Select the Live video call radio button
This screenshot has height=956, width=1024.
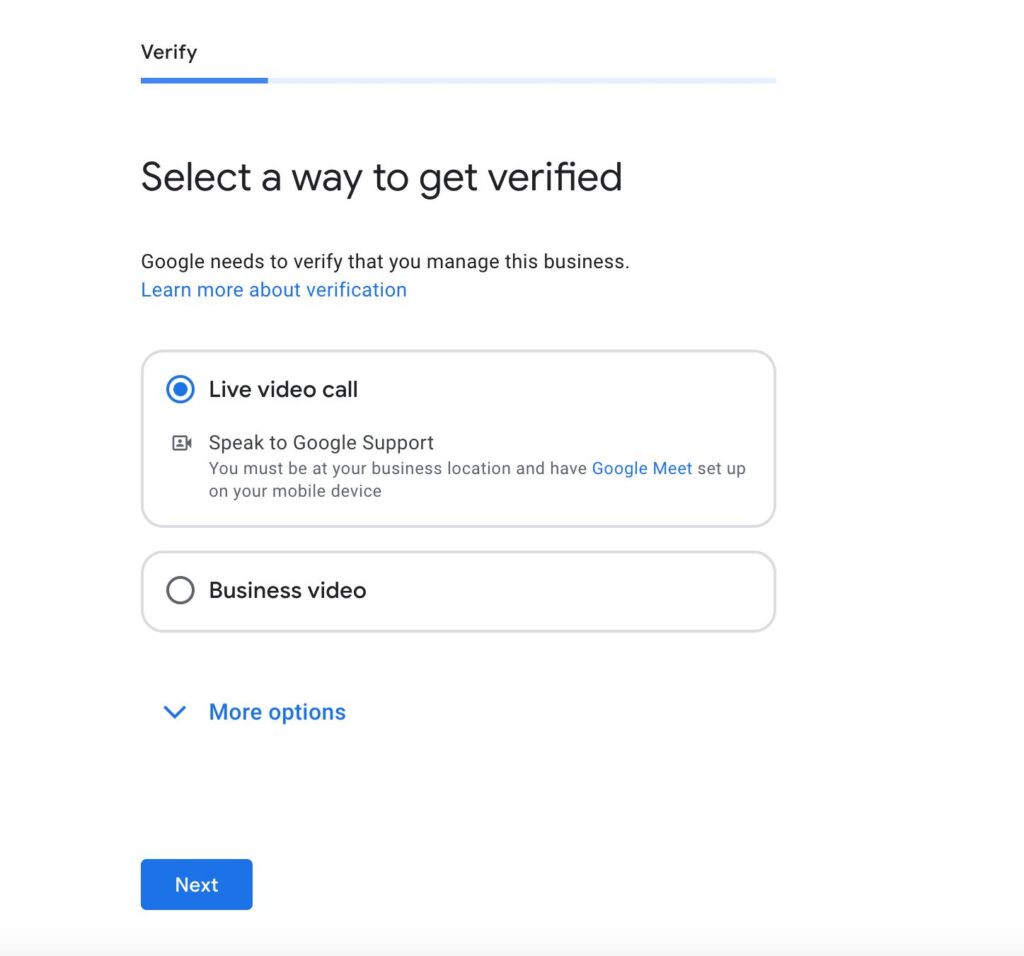(x=179, y=389)
